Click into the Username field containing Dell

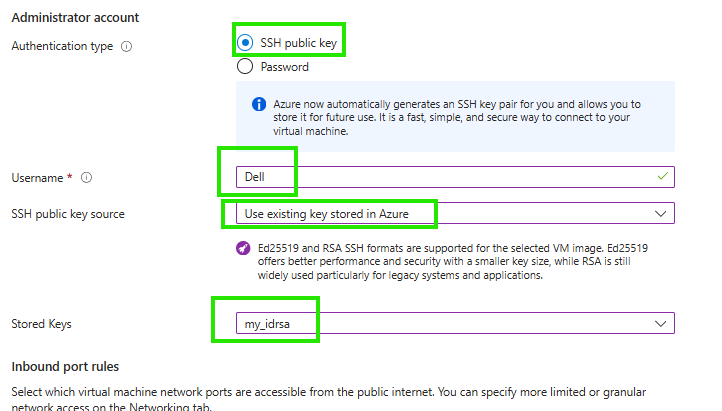[x=450, y=177]
